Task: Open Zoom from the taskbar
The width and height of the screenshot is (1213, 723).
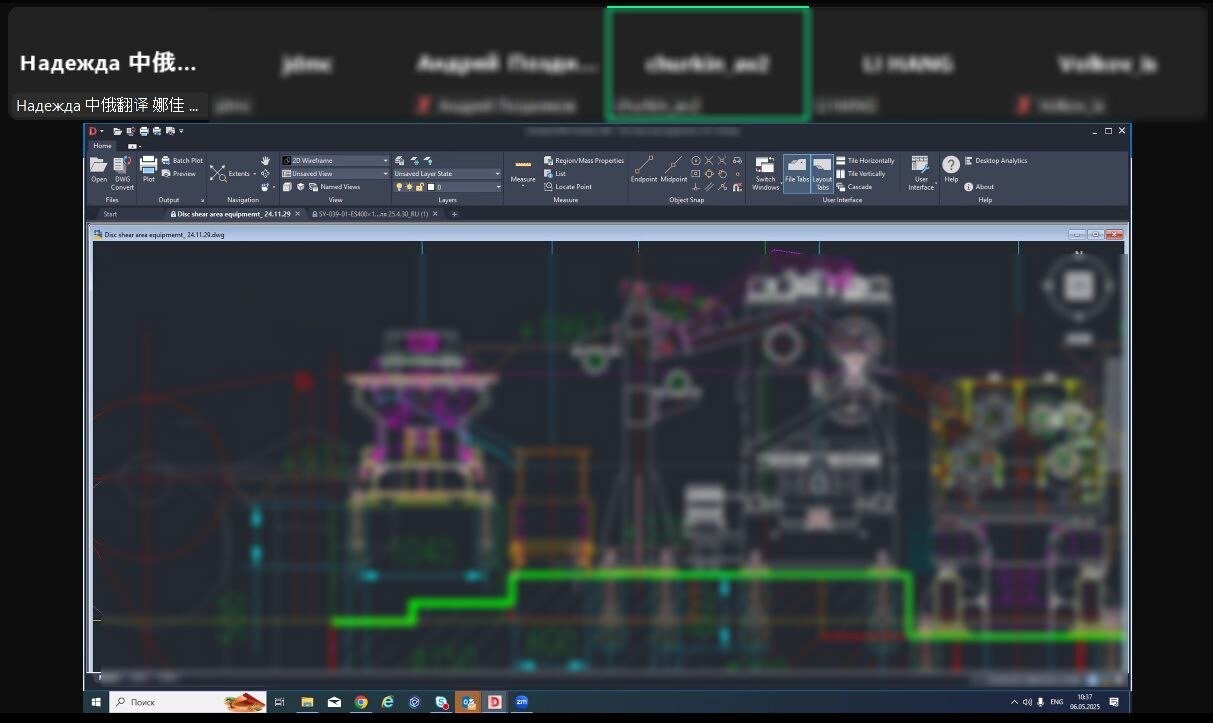Action: tap(521, 702)
